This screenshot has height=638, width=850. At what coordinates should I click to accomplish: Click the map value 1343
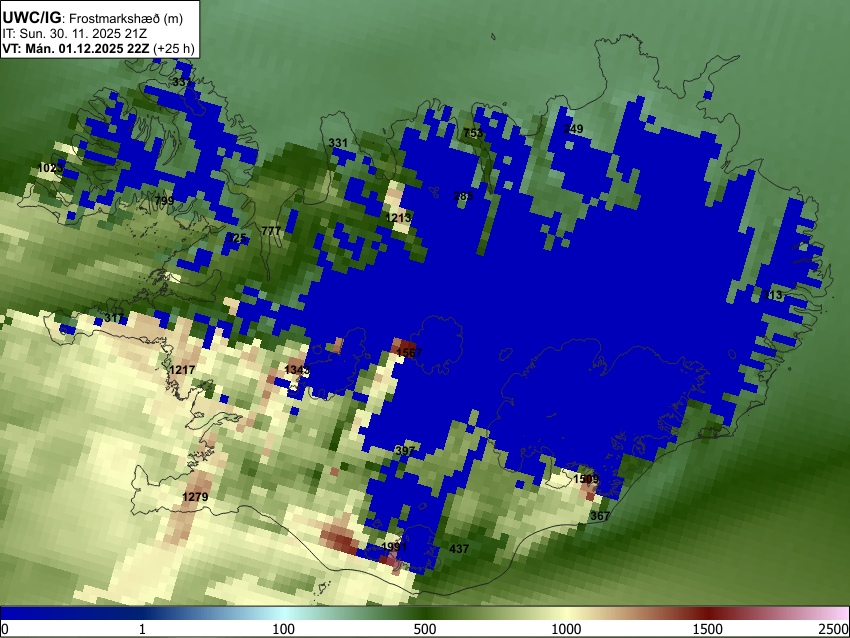(297, 370)
